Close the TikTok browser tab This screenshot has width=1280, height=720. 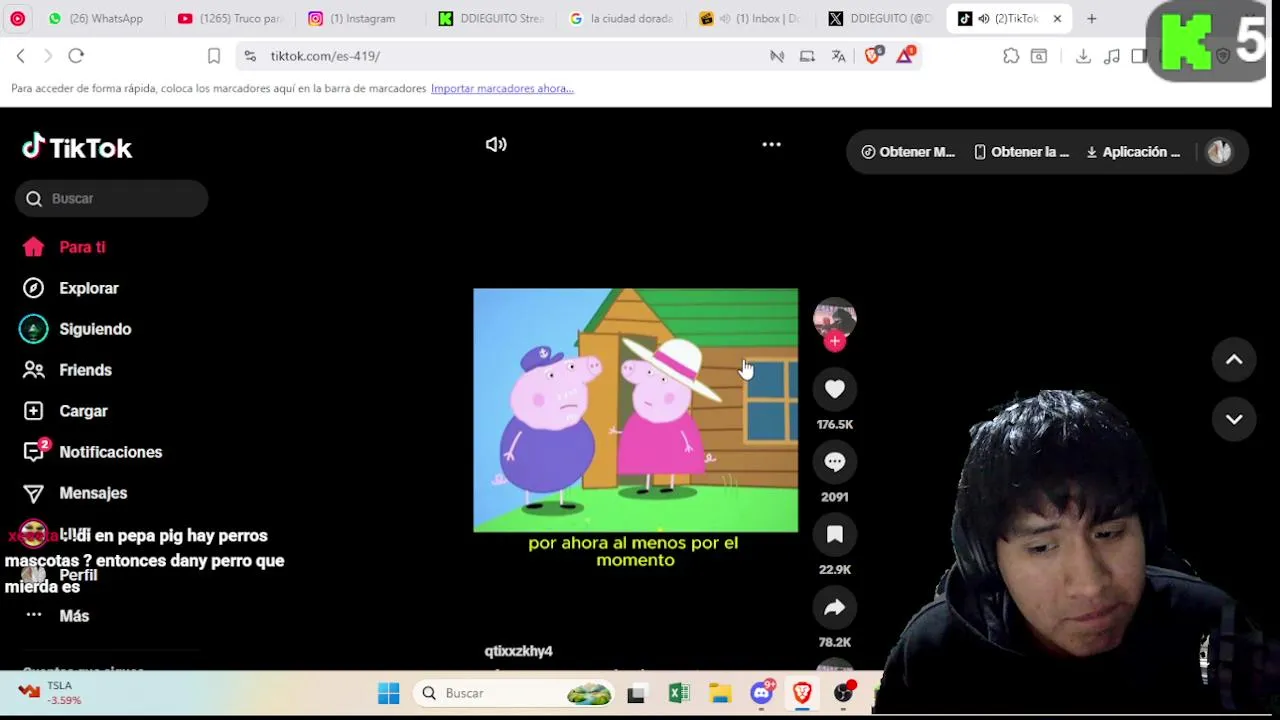(x=1057, y=18)
